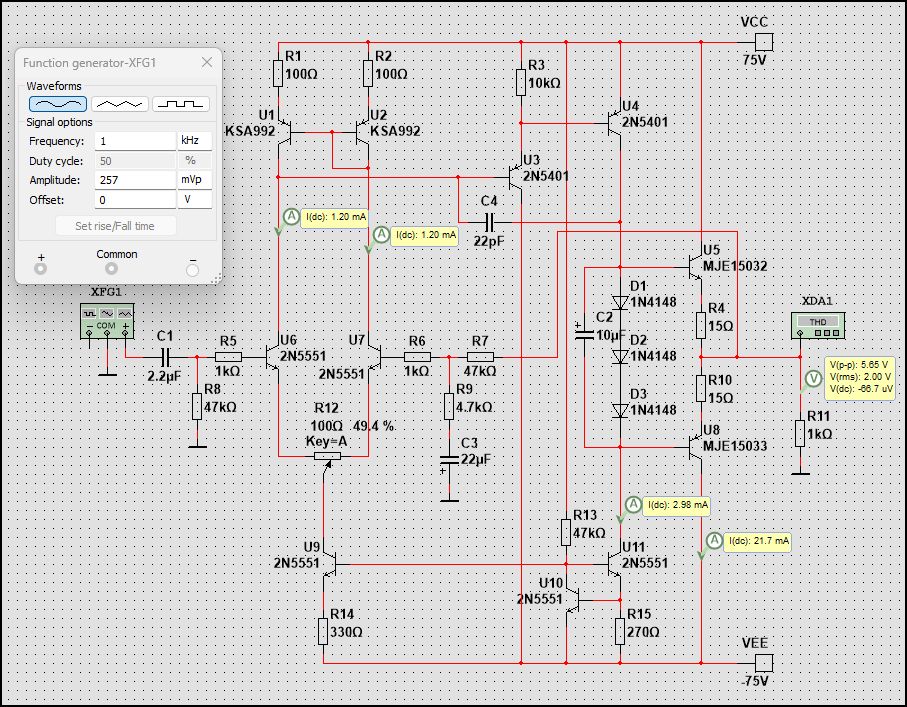Select the square waveform button

(x=180, y=104)
